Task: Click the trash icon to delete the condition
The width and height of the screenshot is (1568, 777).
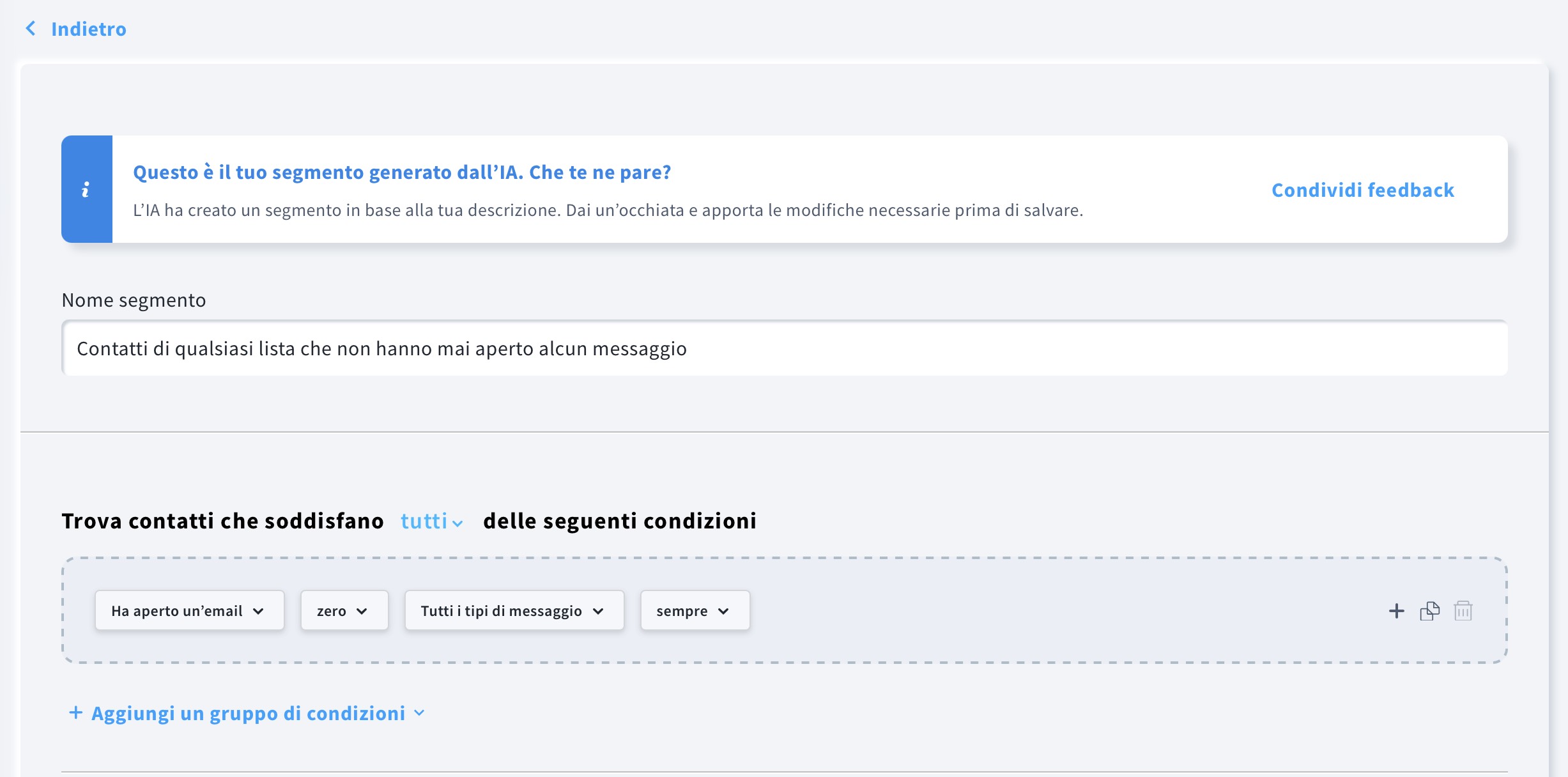Action: (1464, 611)
